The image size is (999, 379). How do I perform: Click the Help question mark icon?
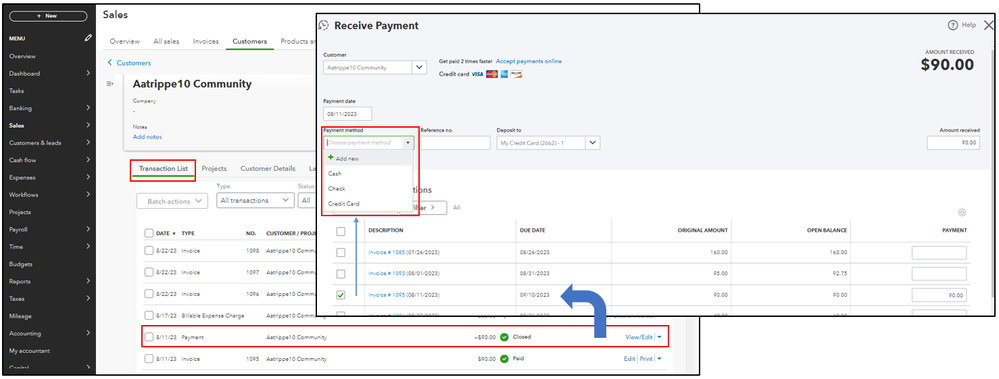(953, 25)
